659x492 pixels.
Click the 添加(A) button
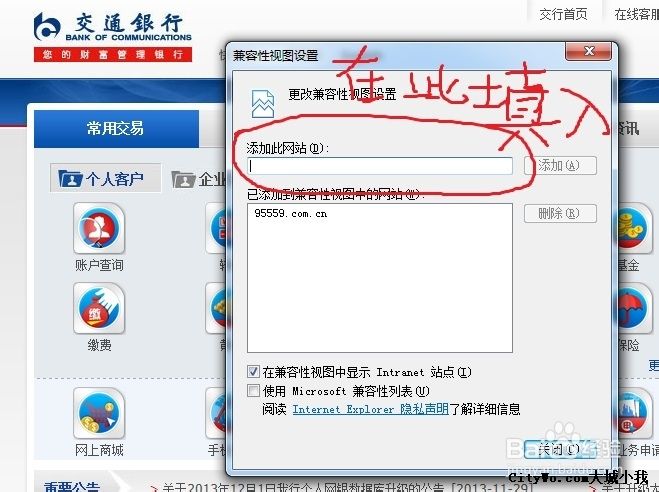pos(560,166)
